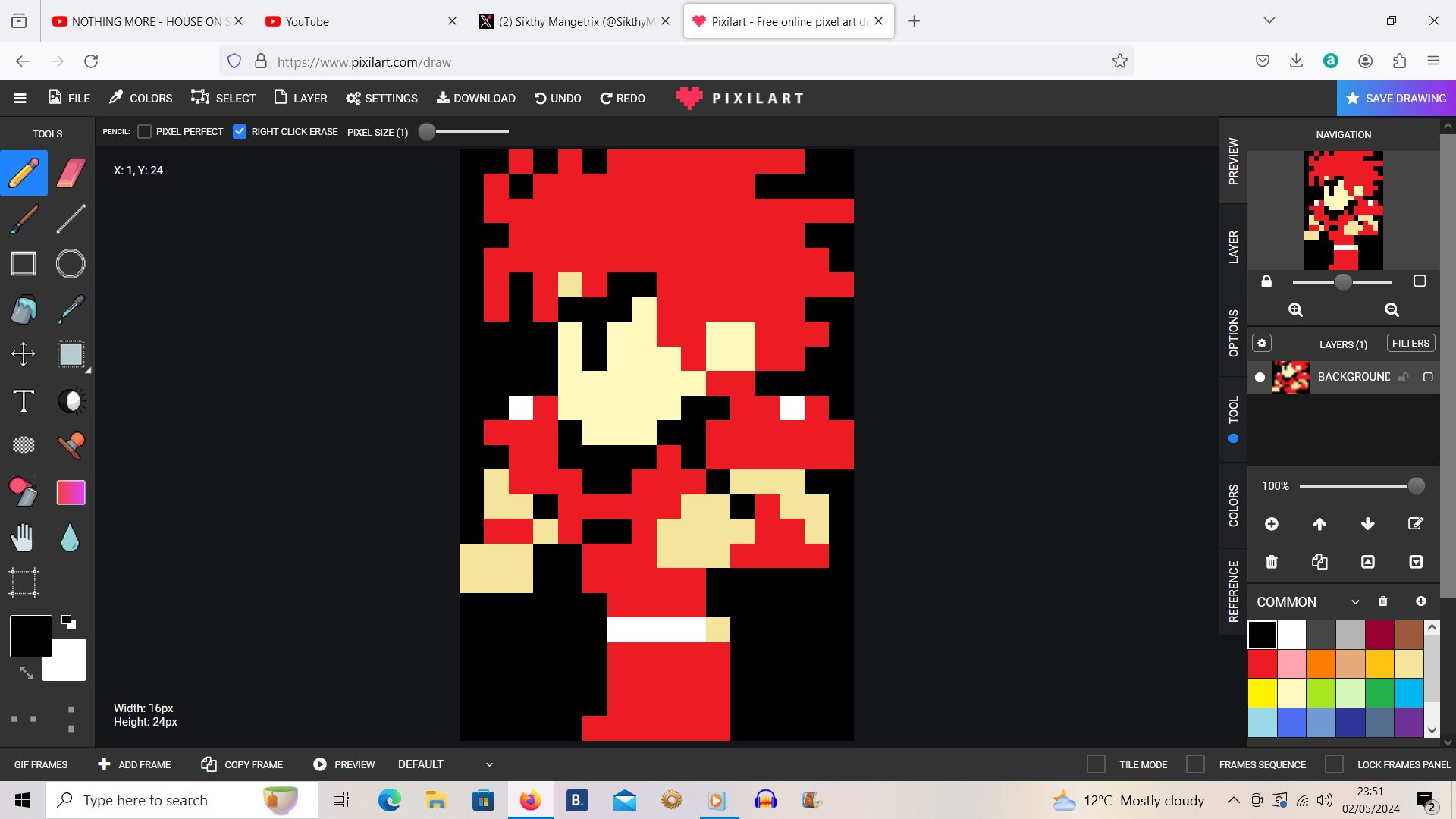Expand the Options side panel tab

pos(1233,333)
